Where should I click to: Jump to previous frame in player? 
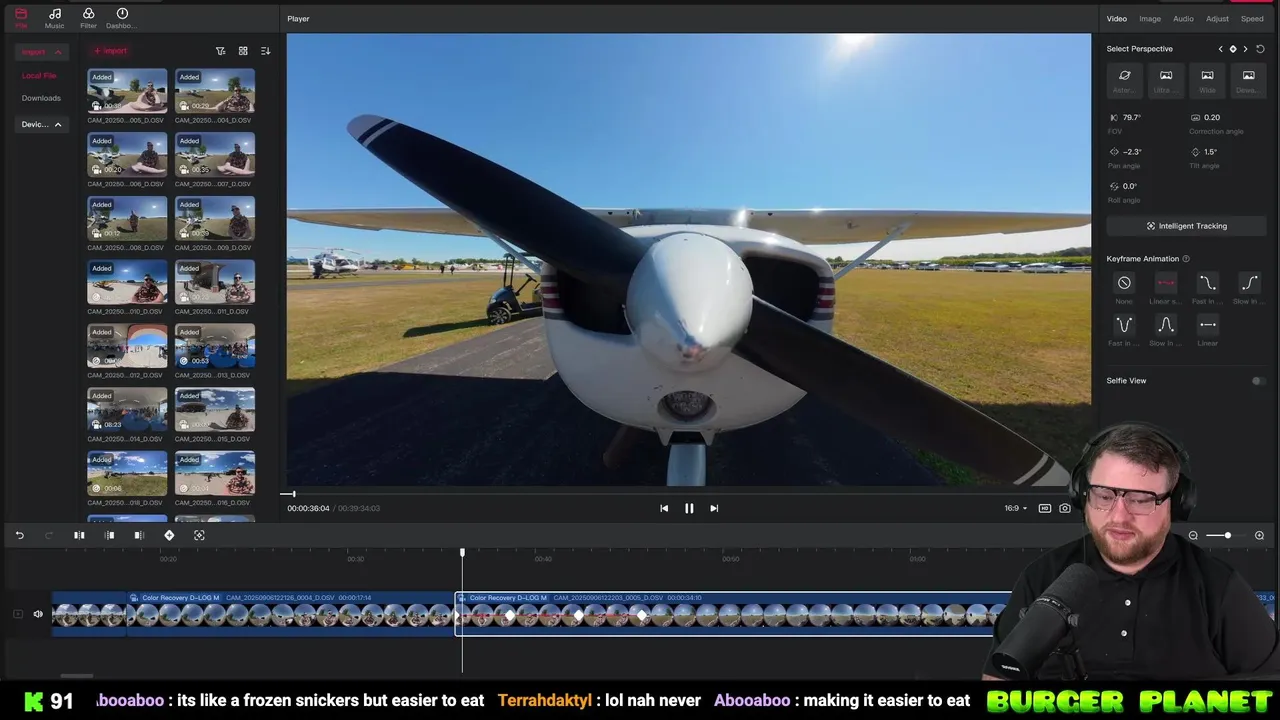point(664,508)
